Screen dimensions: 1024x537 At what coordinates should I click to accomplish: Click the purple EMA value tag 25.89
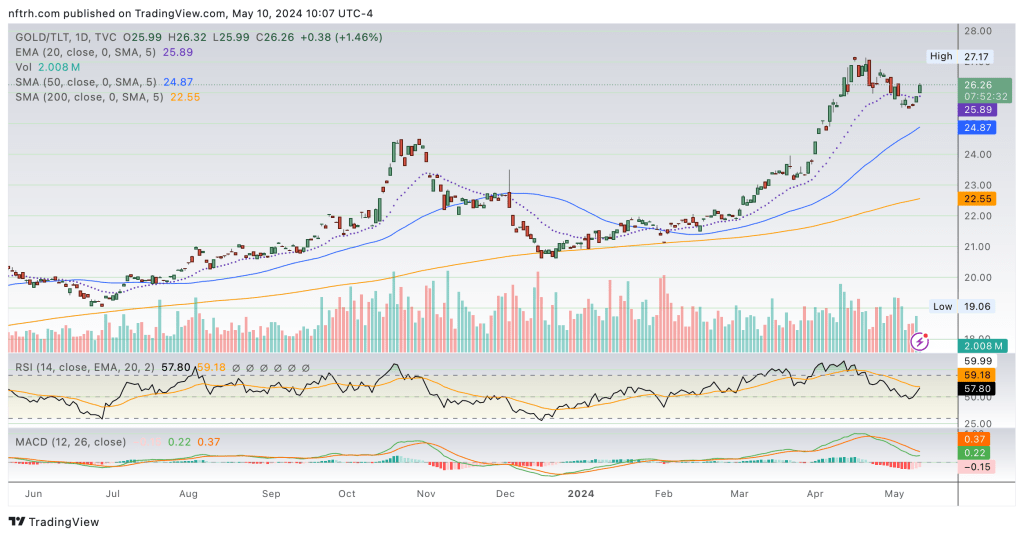tap(975, 110)
